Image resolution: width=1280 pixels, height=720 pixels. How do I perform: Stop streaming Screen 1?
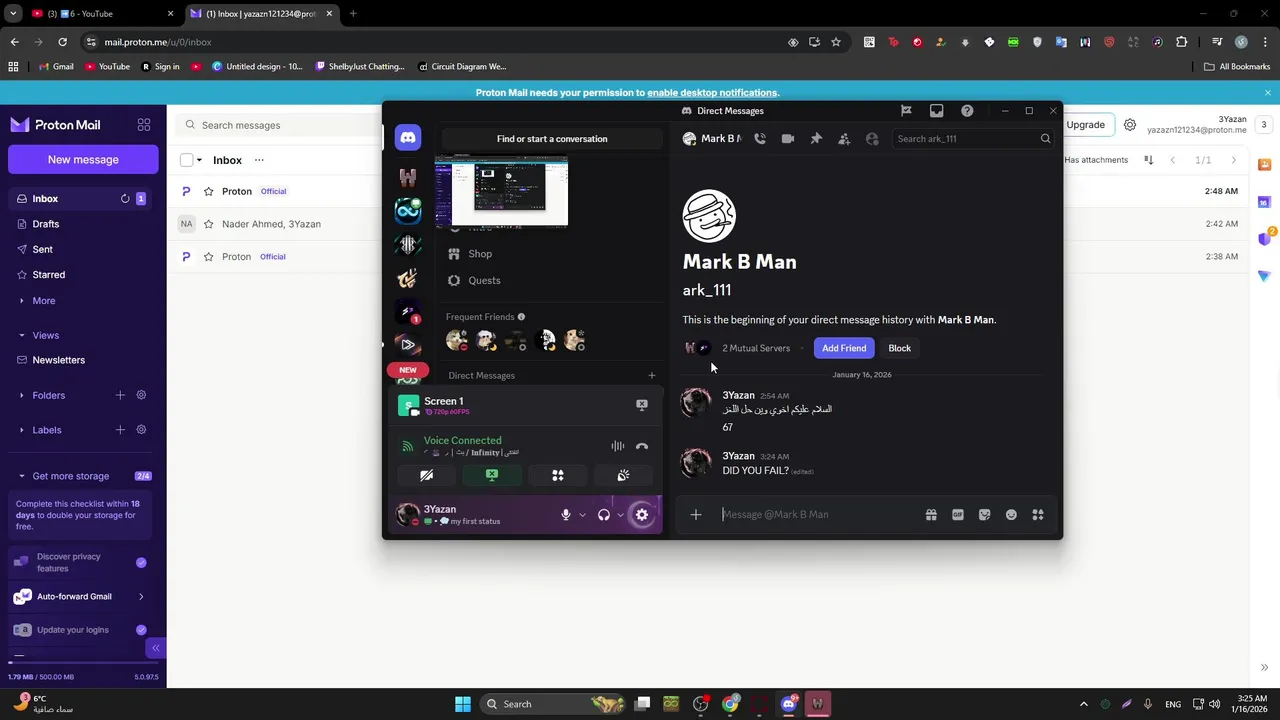click(642, 404)
